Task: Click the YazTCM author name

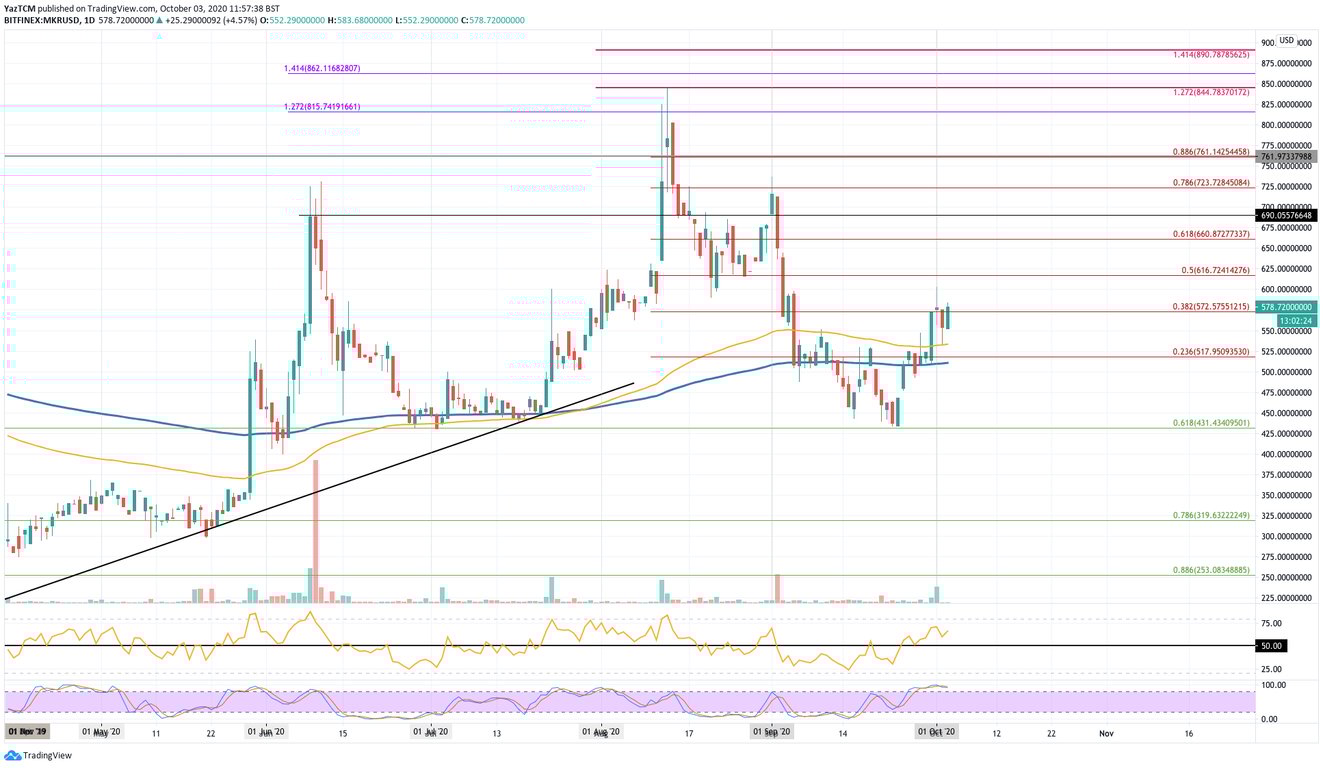Action: pos(18,7)
